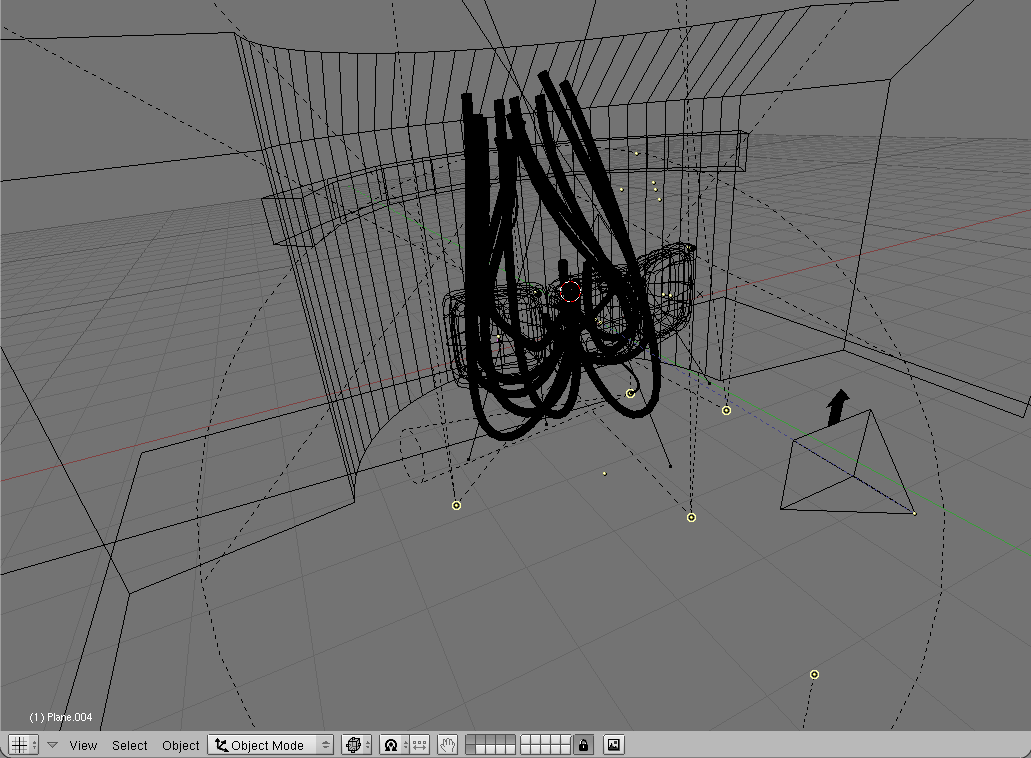Open the rotation/scaling pivot point selector
This screenshot has height=758, width=1031.
[395, 745]
